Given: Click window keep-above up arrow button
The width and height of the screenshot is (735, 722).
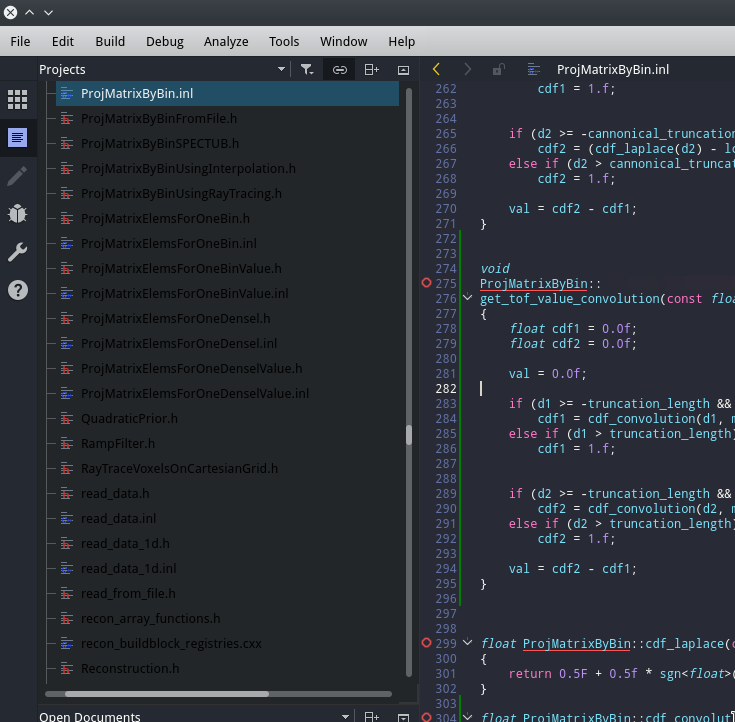Looking at the screenshot, I should 30,13.
